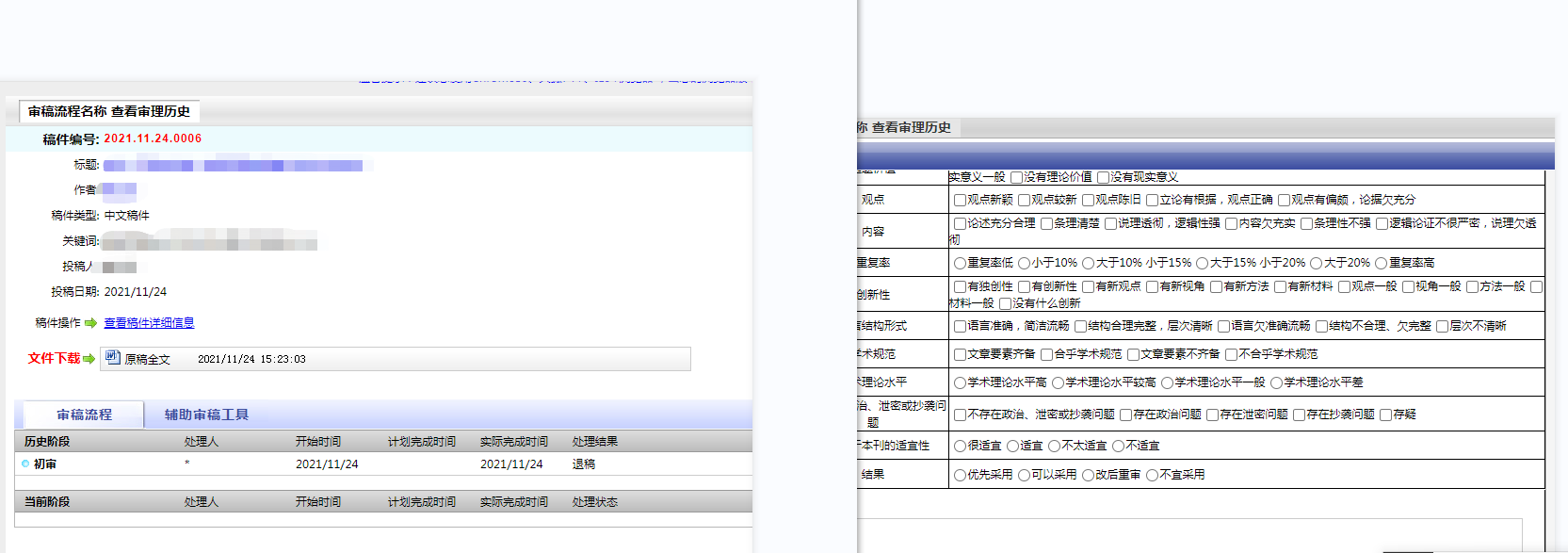
Task: Click the Word document icon beside 原稿全文
Action: coord(113,357)
